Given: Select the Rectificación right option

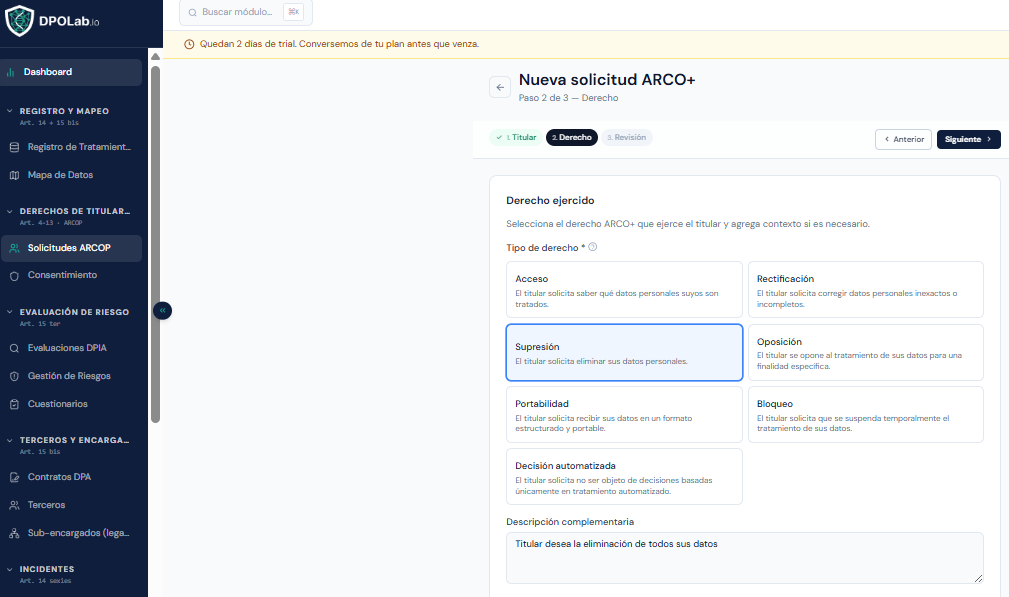Looking at the screenshot, I should (866, 289).
